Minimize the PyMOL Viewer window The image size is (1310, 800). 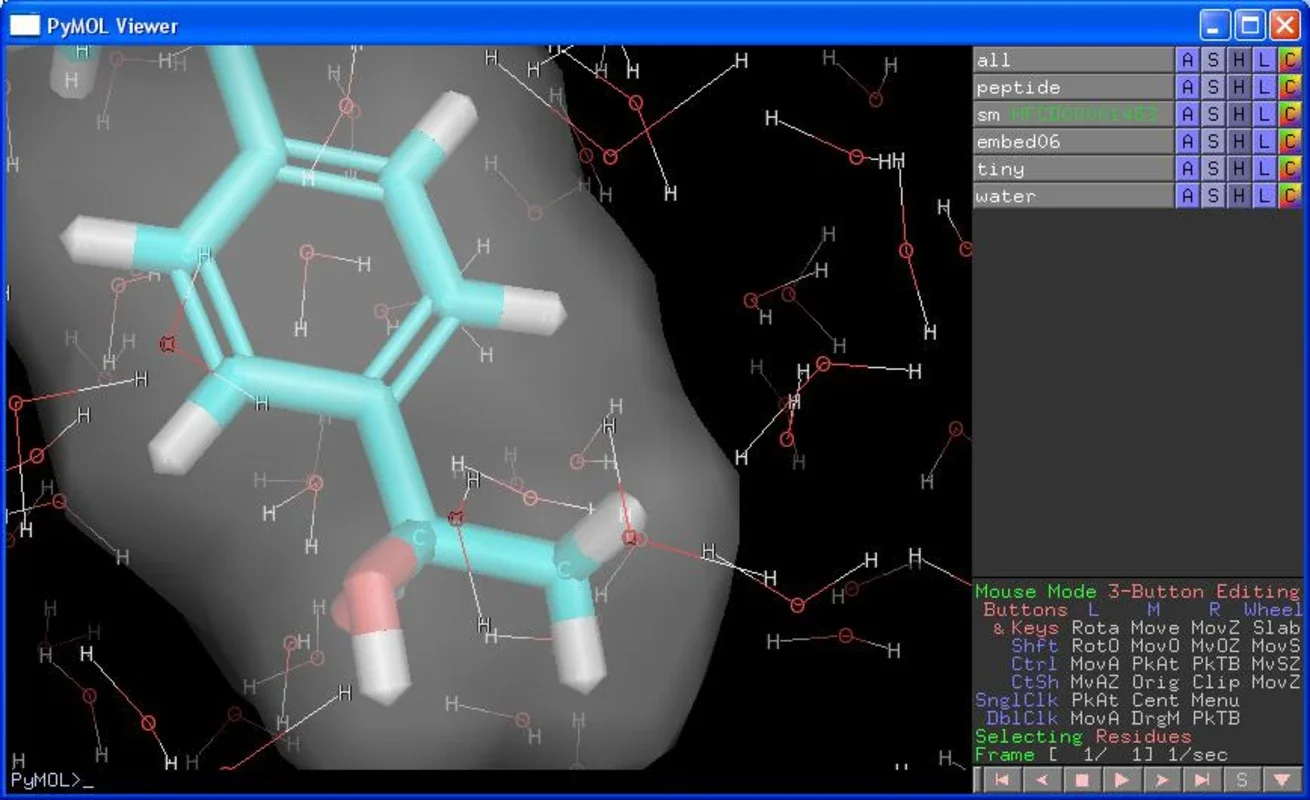1215,24
